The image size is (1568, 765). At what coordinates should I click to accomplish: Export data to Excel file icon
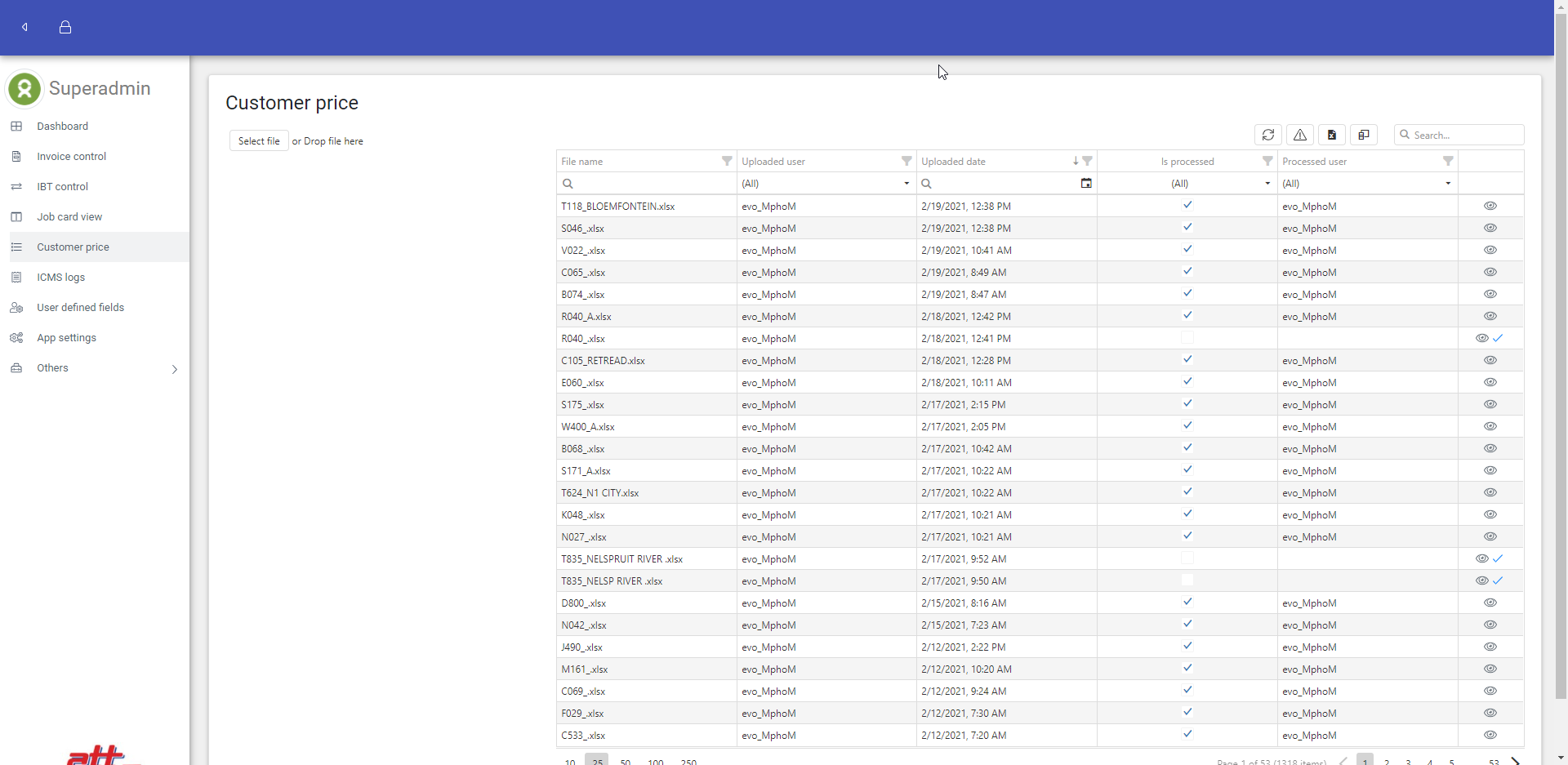pyautogui.click(x=1331, y=135)
